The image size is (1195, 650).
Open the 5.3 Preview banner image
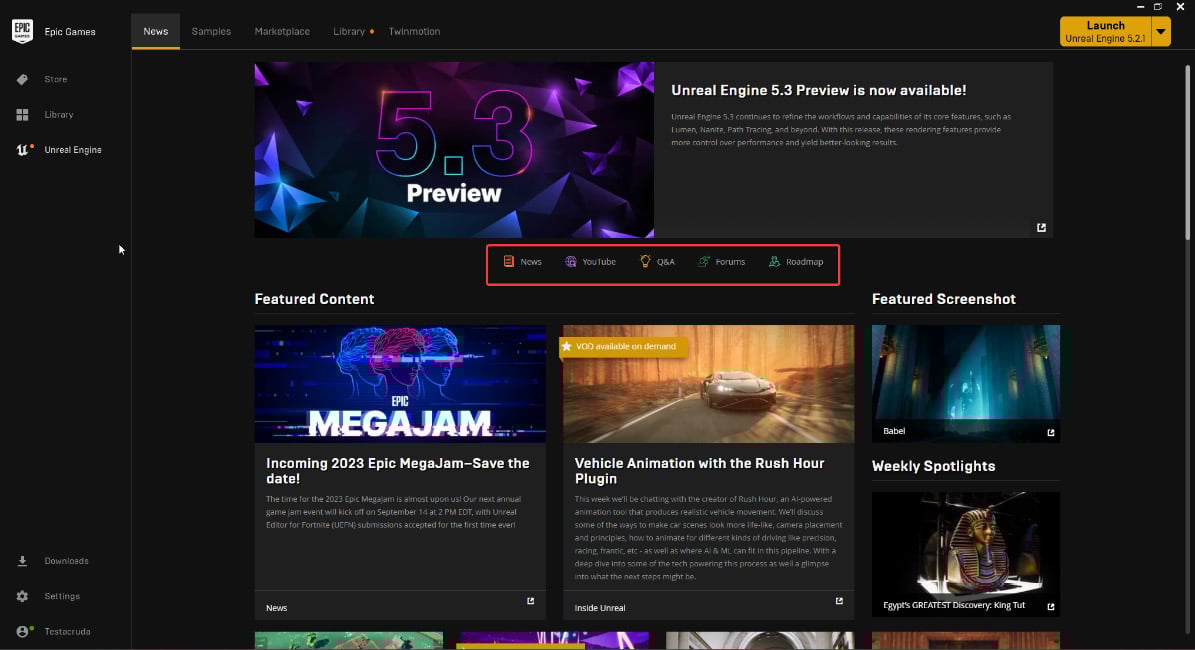pos(454,150)
